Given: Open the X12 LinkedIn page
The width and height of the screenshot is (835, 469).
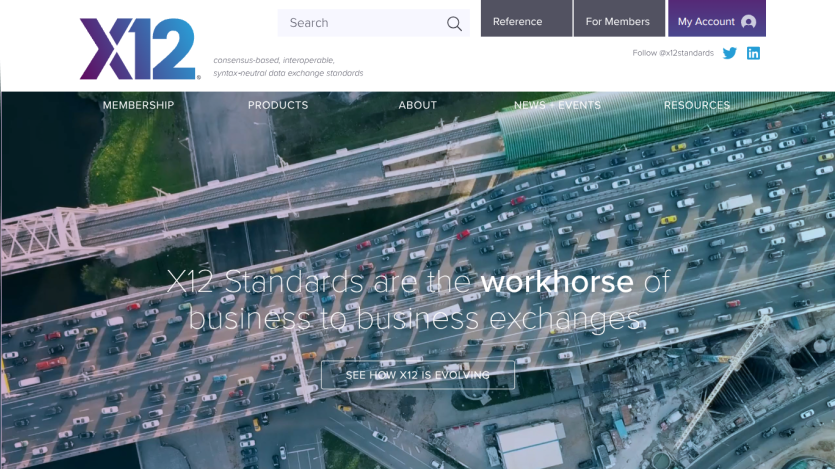Looking at the screenshot, I should tap(753, 53).
